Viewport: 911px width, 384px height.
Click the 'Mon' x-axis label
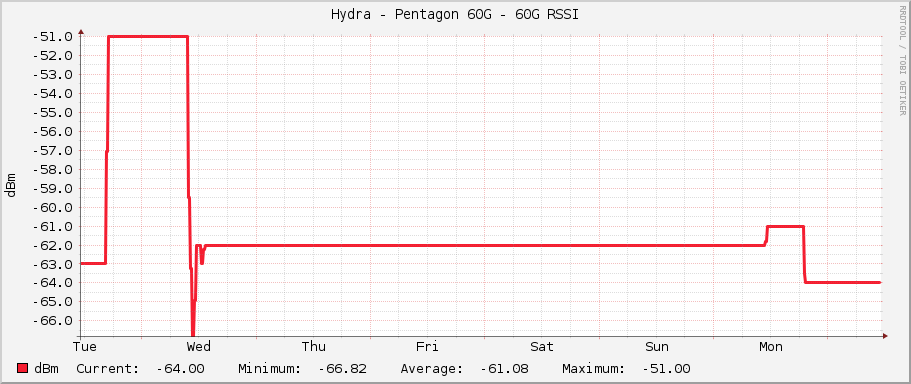pyautogui.click(x=771, y=347)
